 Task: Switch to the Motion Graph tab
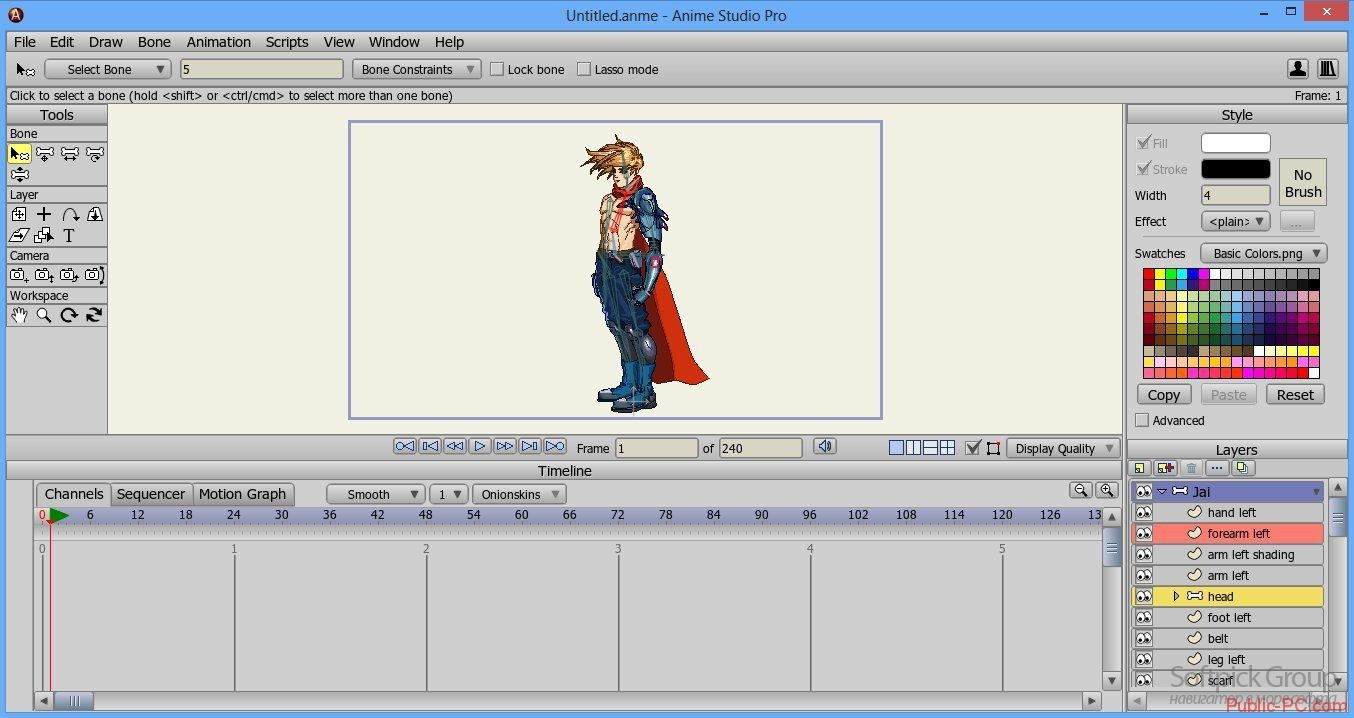242,494
